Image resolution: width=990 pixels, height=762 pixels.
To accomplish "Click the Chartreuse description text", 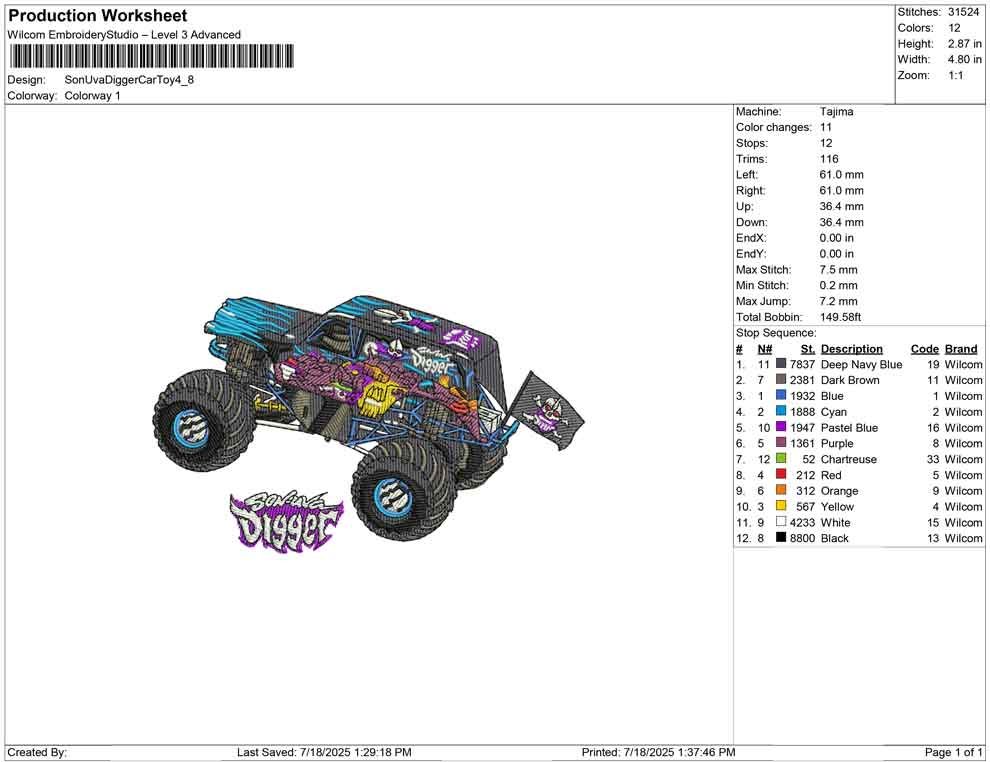I will tap(849, 459).
